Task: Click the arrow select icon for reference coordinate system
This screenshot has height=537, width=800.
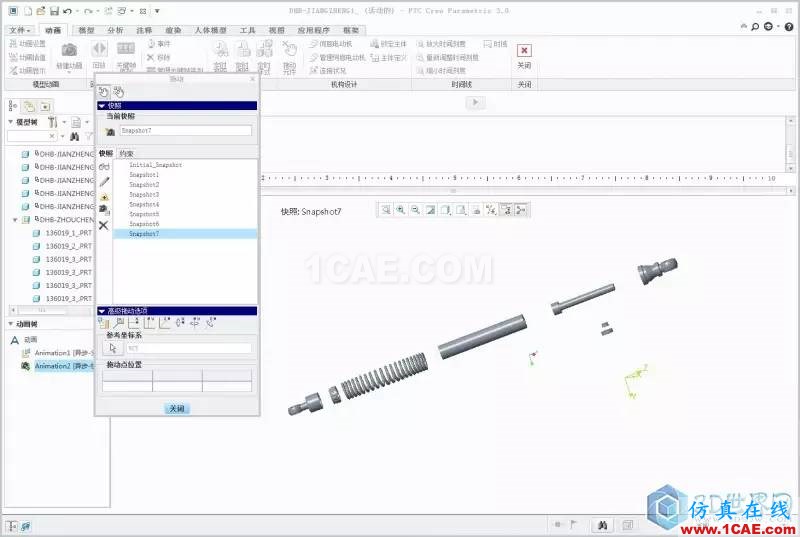Action: [x=113, y=348]
